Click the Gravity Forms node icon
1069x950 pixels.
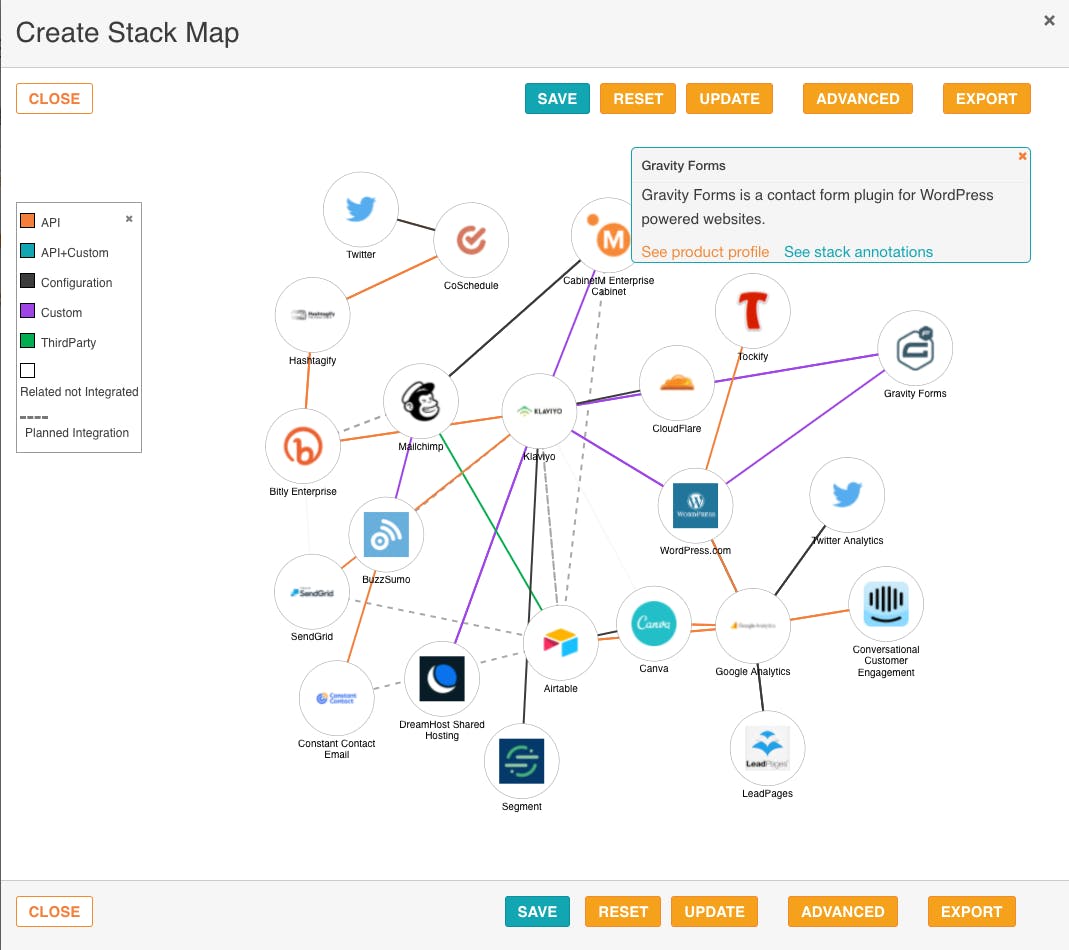click(915, 348)
